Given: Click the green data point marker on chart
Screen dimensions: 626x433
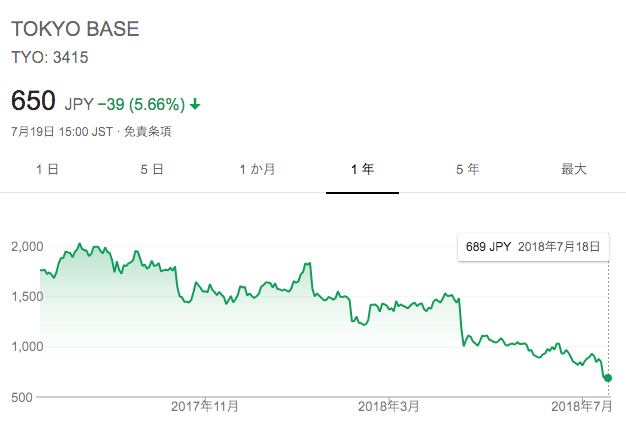Looking at the screenshot, I should 608,378.
